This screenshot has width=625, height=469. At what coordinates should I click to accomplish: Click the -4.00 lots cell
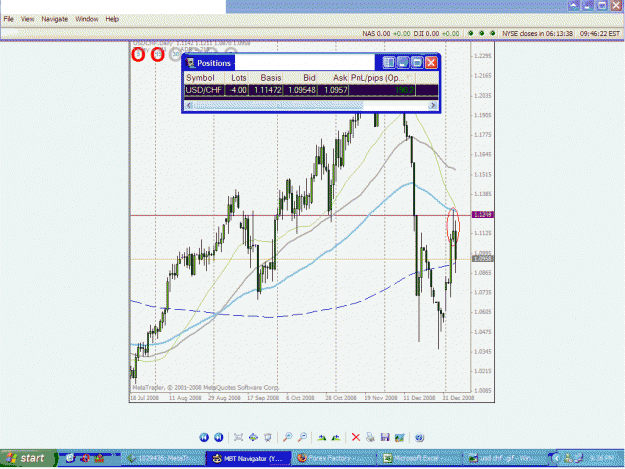coord(238,90)
